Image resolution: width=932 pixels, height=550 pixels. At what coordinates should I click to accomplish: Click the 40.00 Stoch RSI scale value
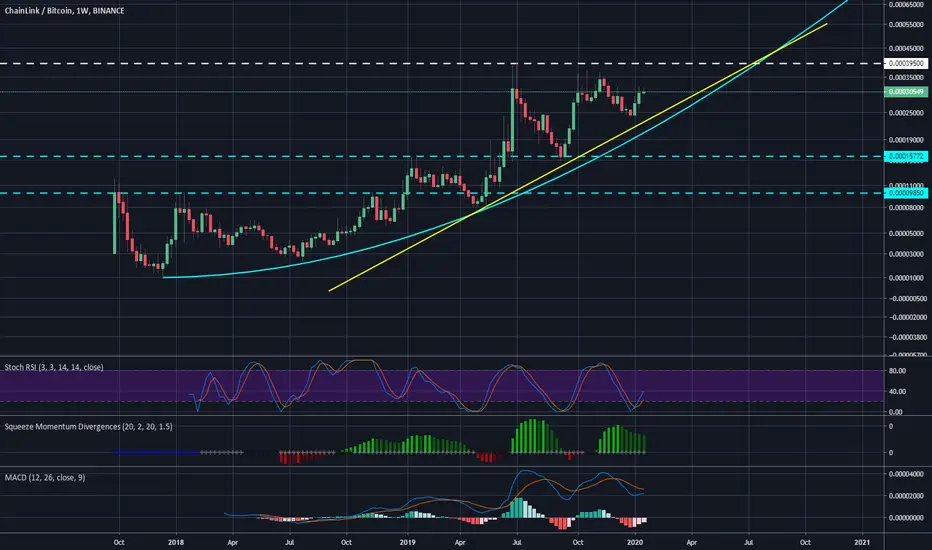(898, 391)
